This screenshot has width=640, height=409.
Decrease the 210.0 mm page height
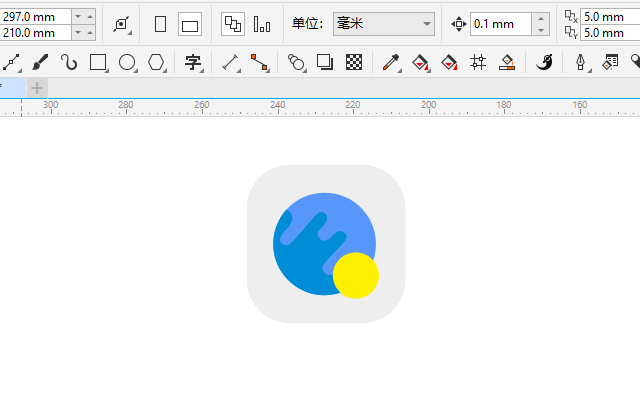(x=78, y=32)
